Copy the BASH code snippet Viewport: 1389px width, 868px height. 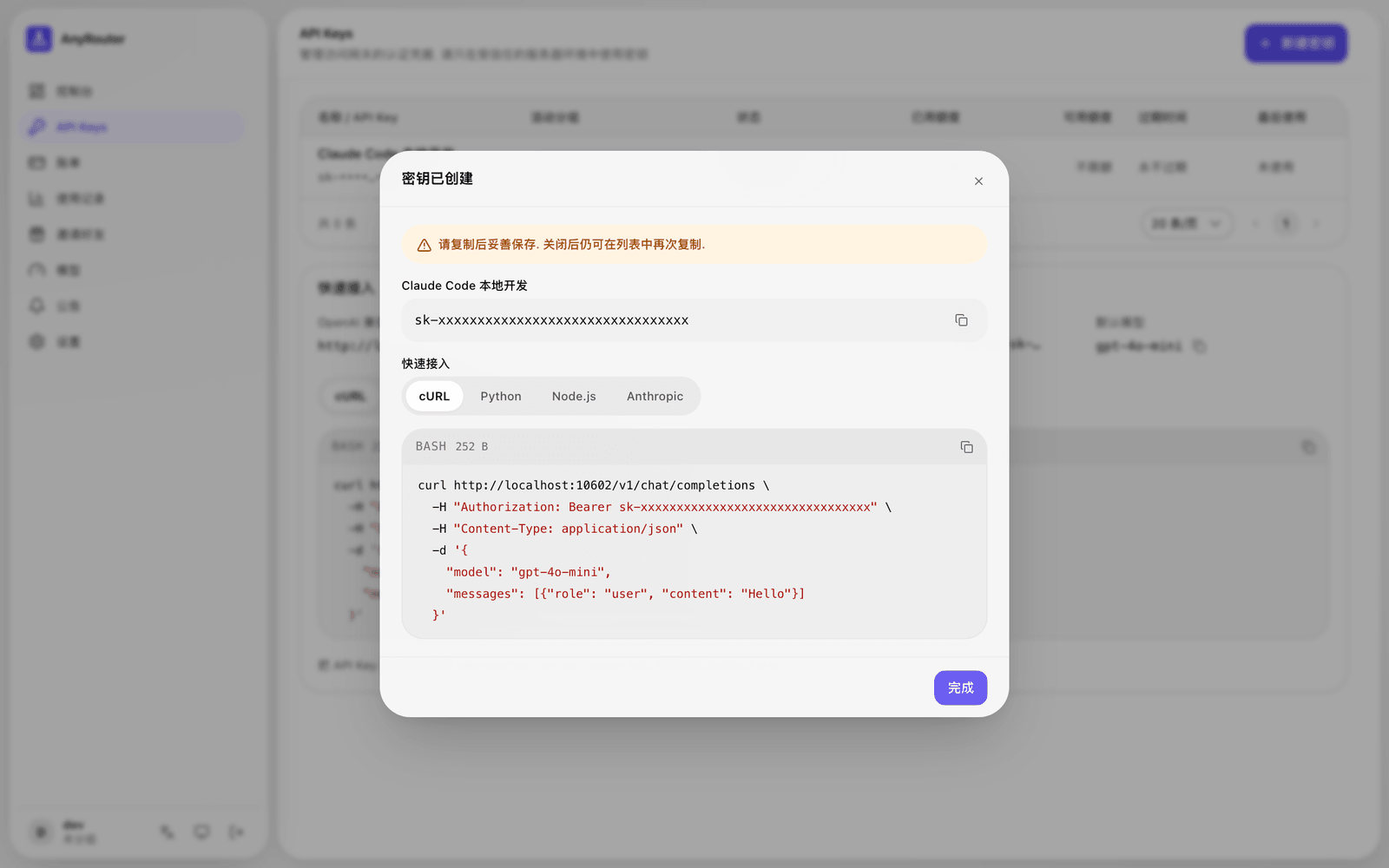[x=966, y=447]
